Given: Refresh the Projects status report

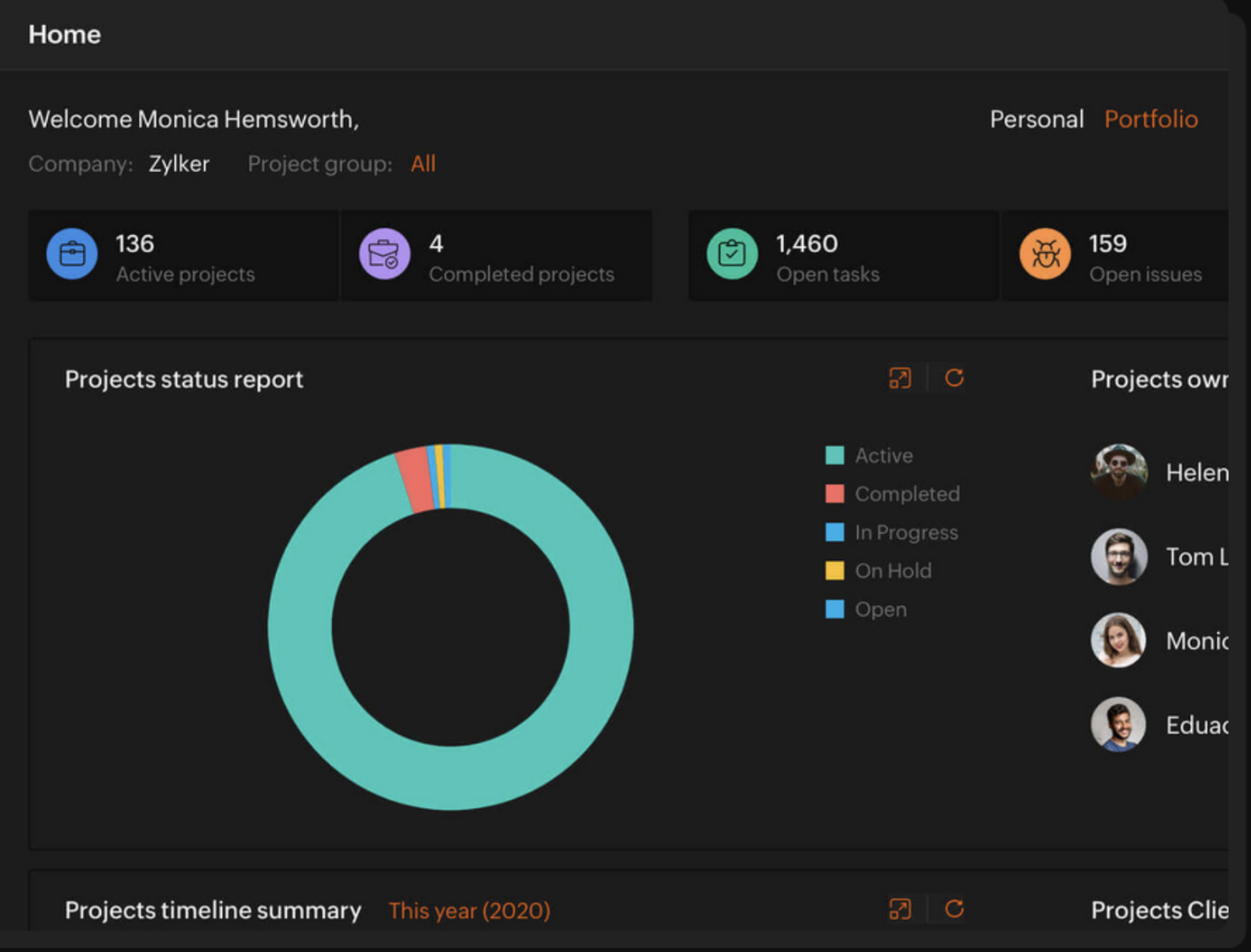Looking at the screenshot, I should [954, 378].
